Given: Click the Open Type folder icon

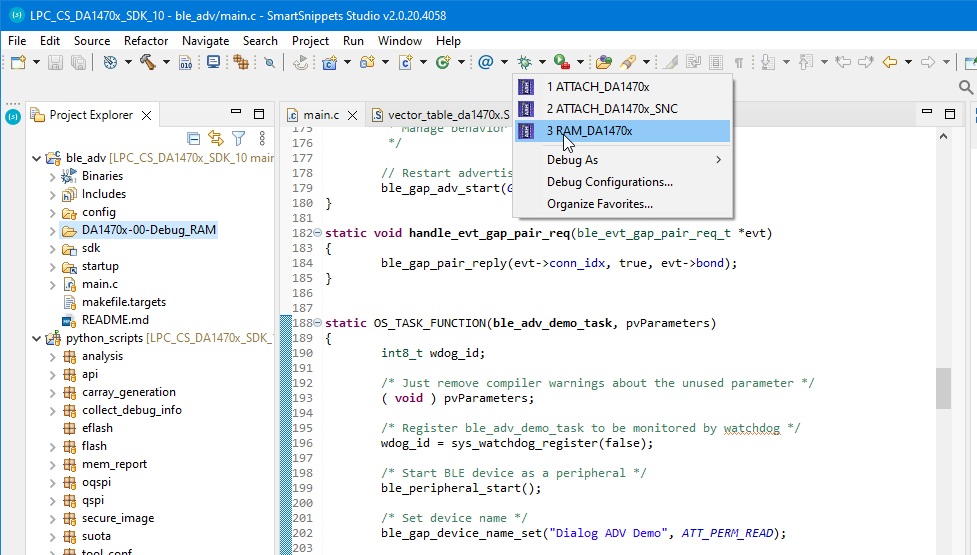Looking at the screenshot, I should click(x=604, y=62).
